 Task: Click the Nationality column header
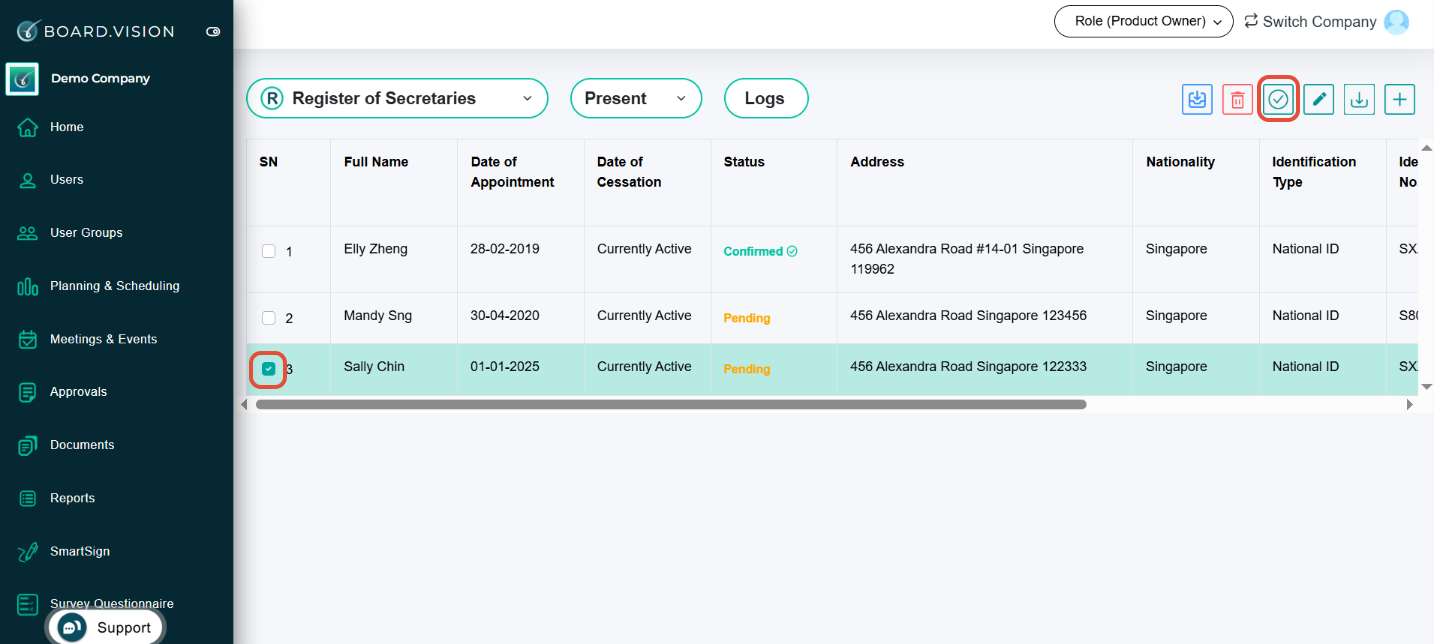(1180, 162)
